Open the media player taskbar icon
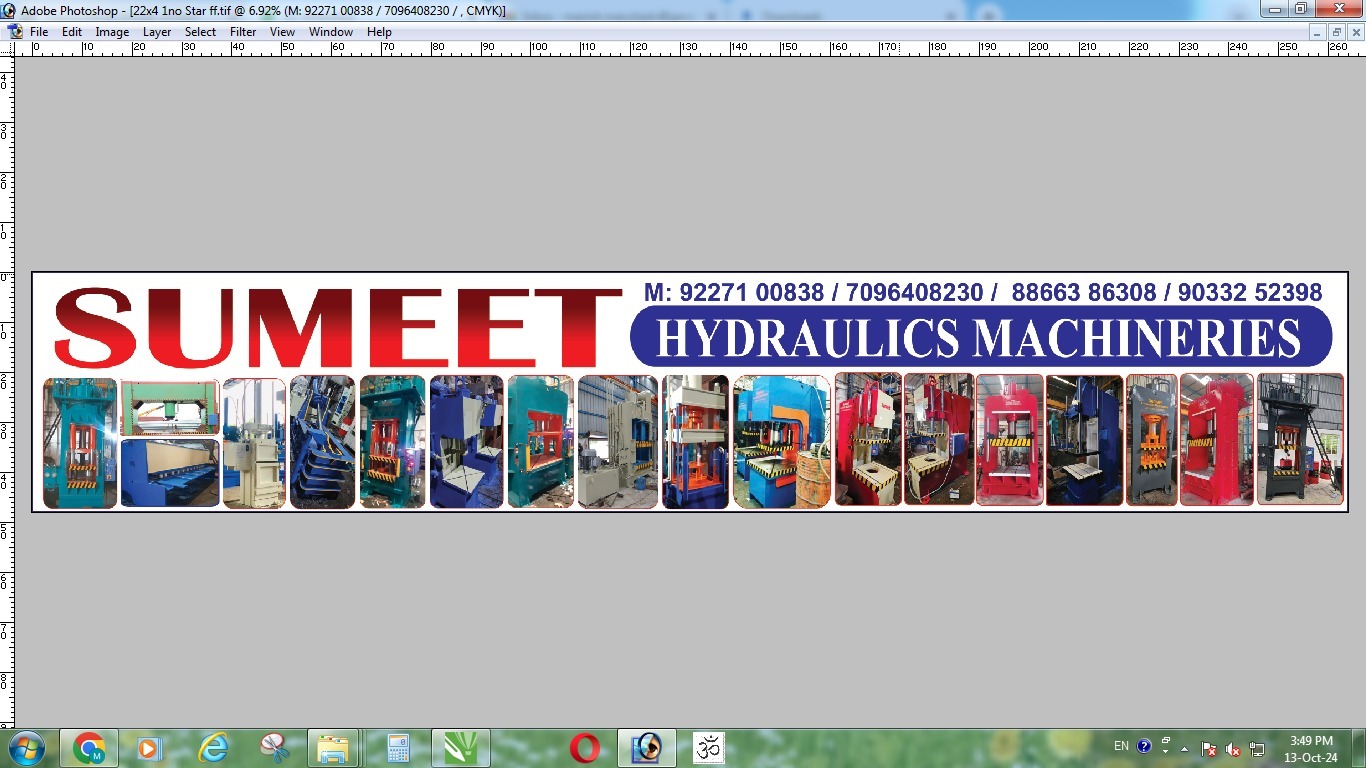 click(x=149, y=748)
